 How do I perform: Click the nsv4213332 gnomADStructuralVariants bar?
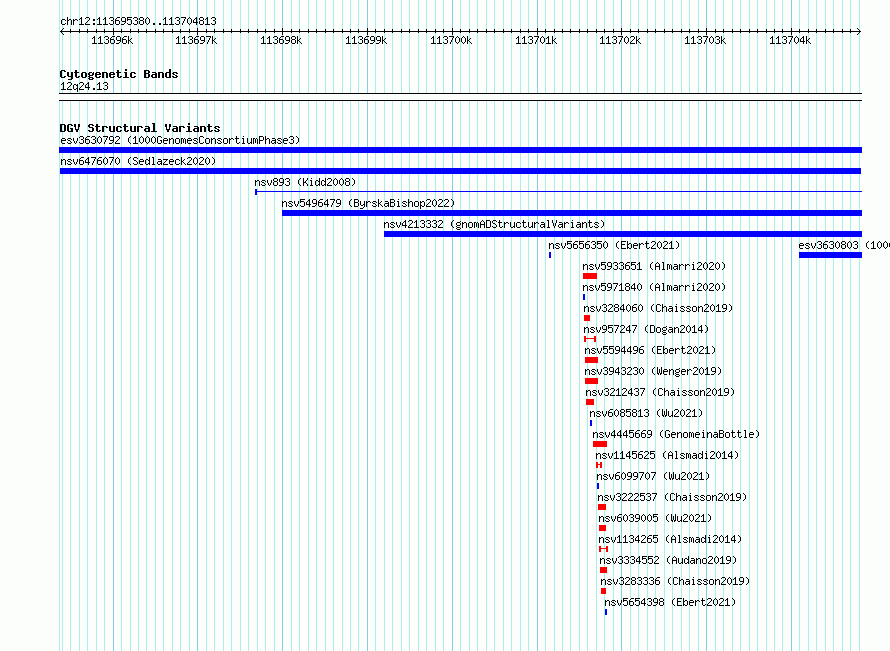tap(623, 234)
